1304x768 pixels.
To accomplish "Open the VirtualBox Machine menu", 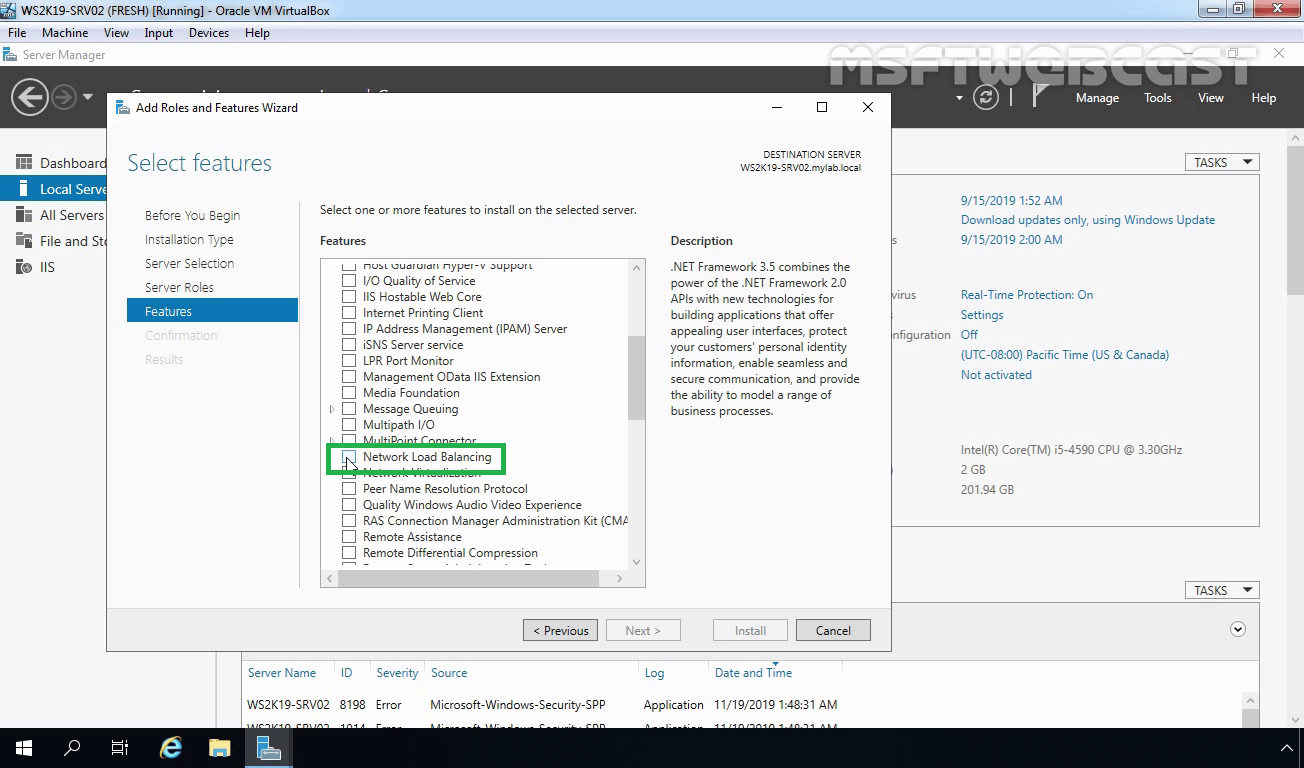I will point(65,32).
